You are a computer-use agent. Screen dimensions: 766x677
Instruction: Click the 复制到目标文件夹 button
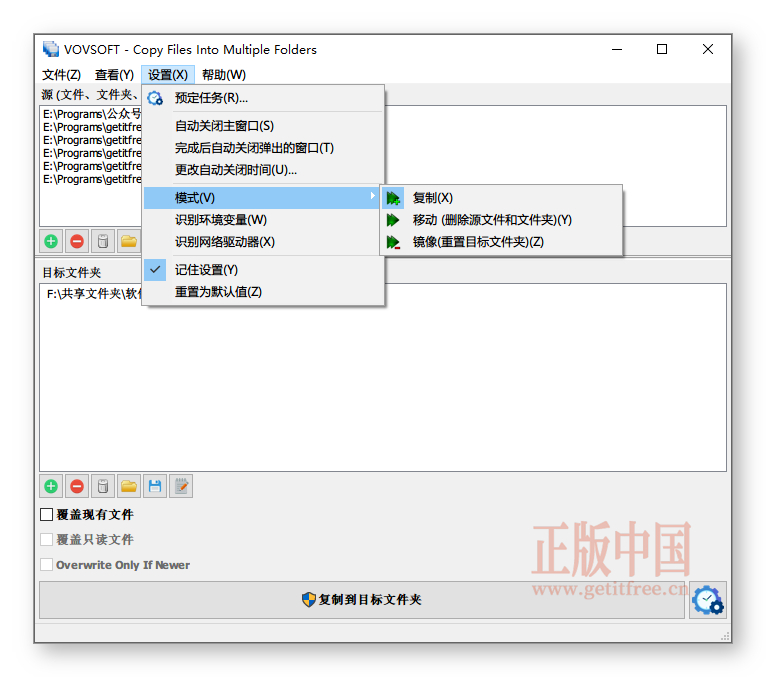pos(362,600)
